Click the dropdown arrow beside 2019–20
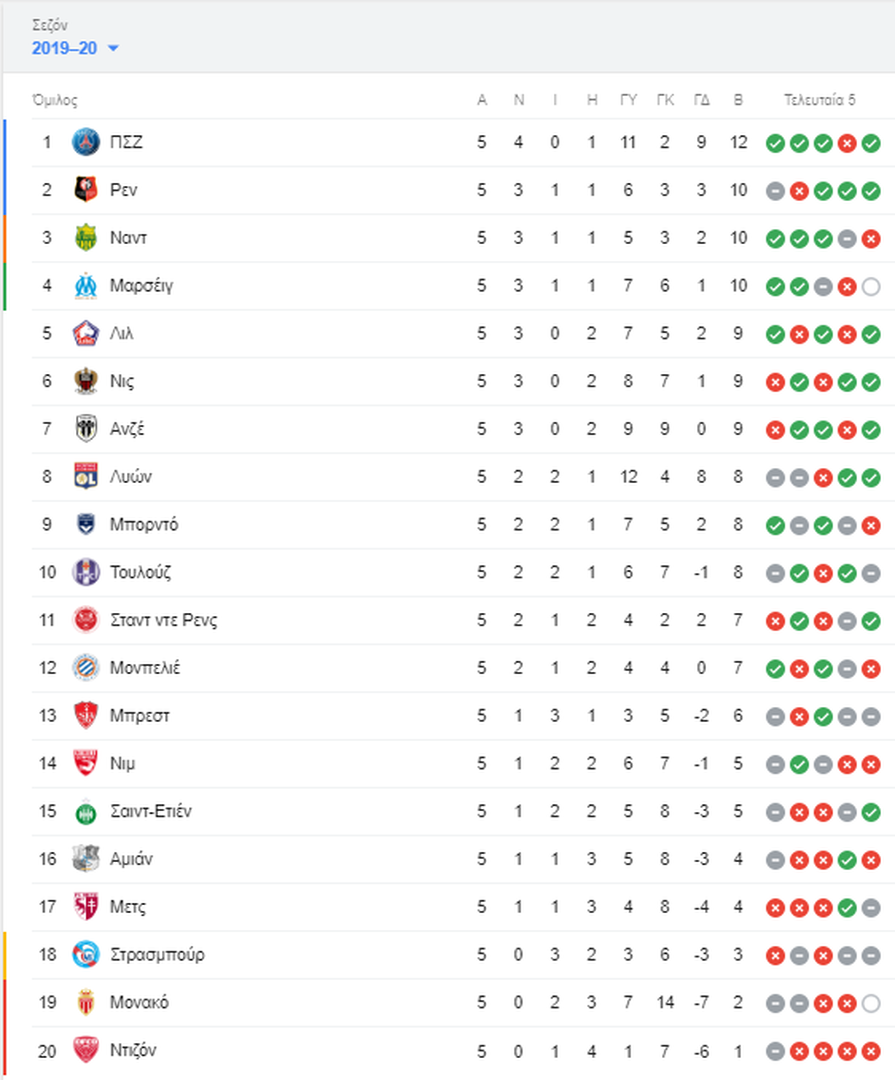 114,48
